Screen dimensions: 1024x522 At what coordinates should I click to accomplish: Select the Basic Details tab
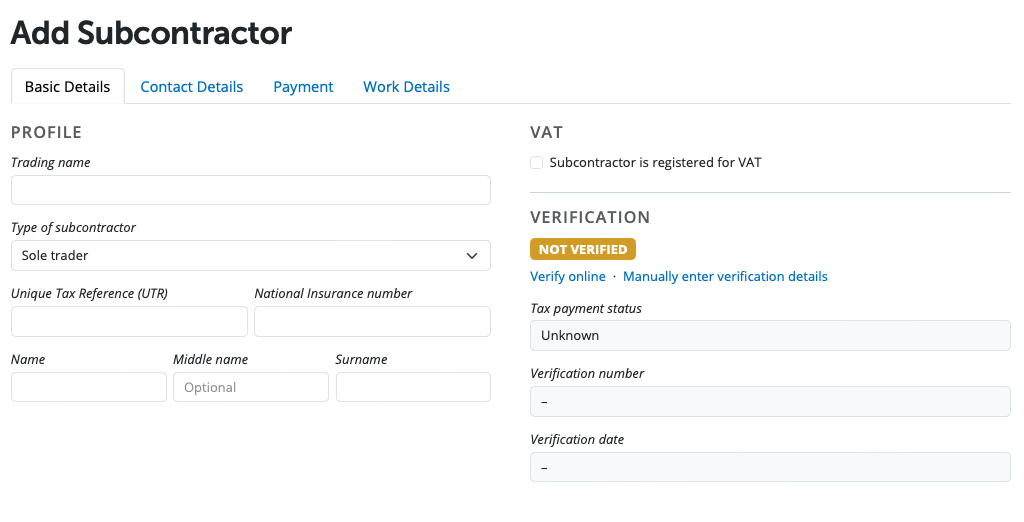pyautogui.click(x=67, y=87)
